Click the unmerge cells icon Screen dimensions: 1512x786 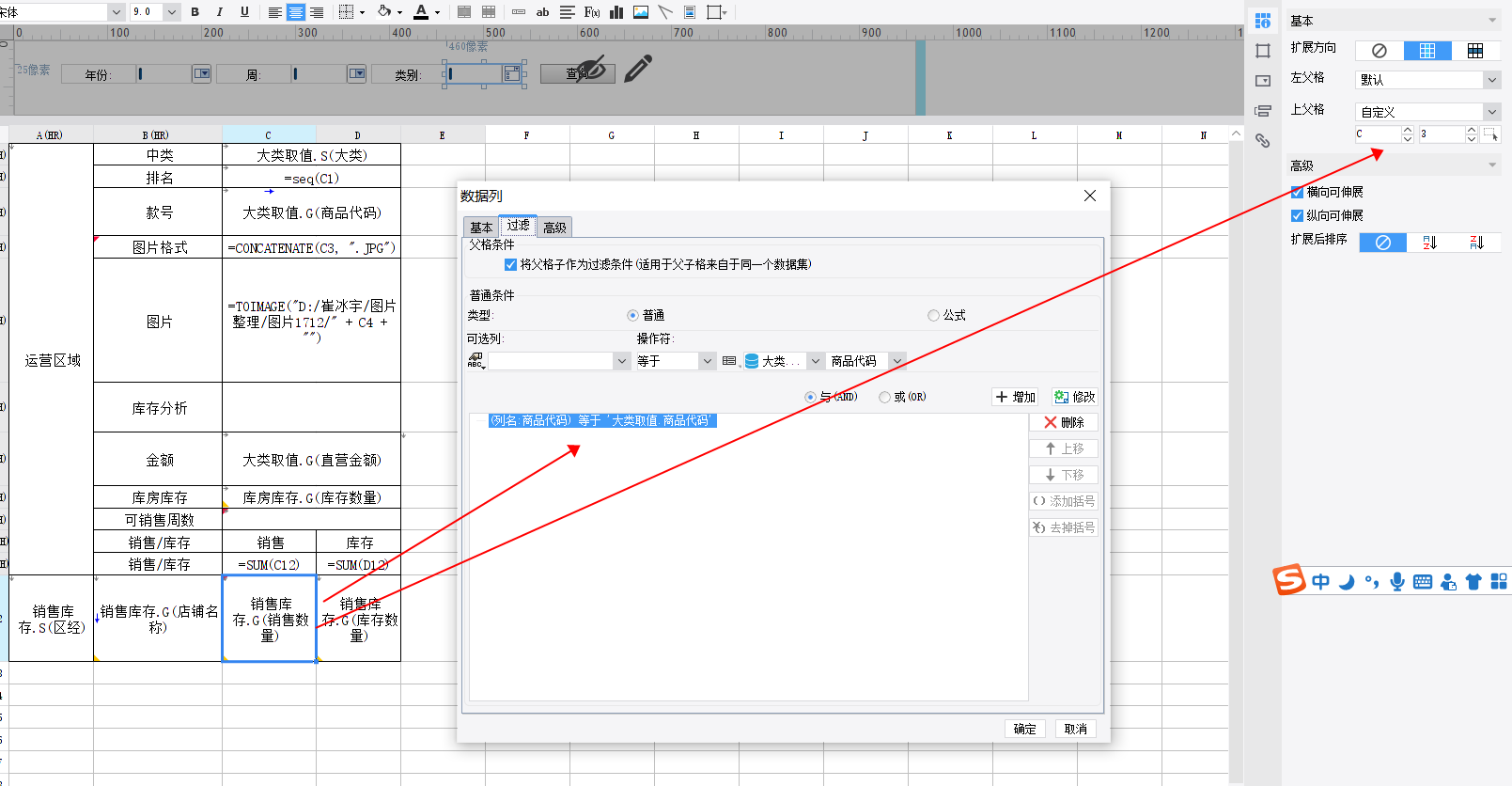click(x=489, y=12)
